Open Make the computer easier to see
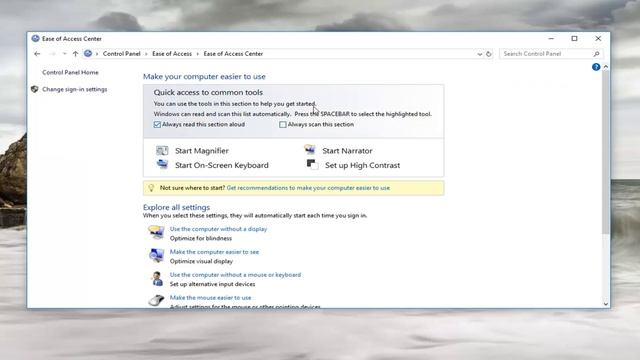The width and height of the screenshot is (640, 360). point(214,252)
